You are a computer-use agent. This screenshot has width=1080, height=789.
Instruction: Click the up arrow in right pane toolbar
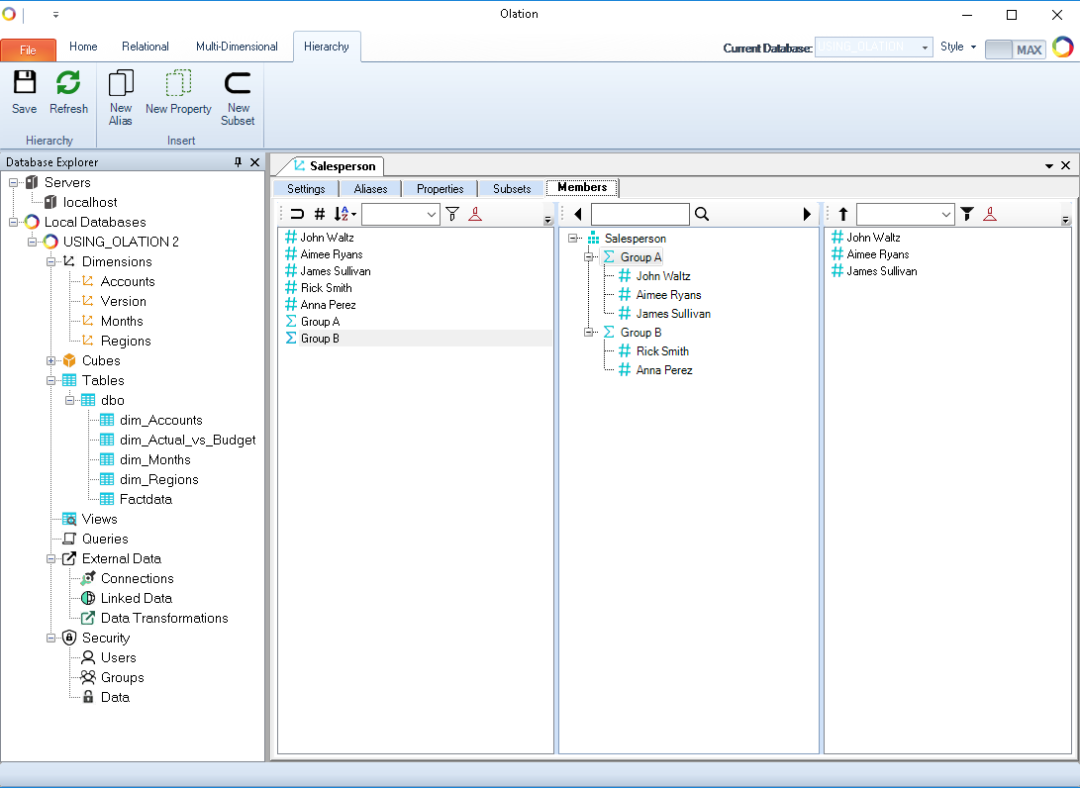843,214
